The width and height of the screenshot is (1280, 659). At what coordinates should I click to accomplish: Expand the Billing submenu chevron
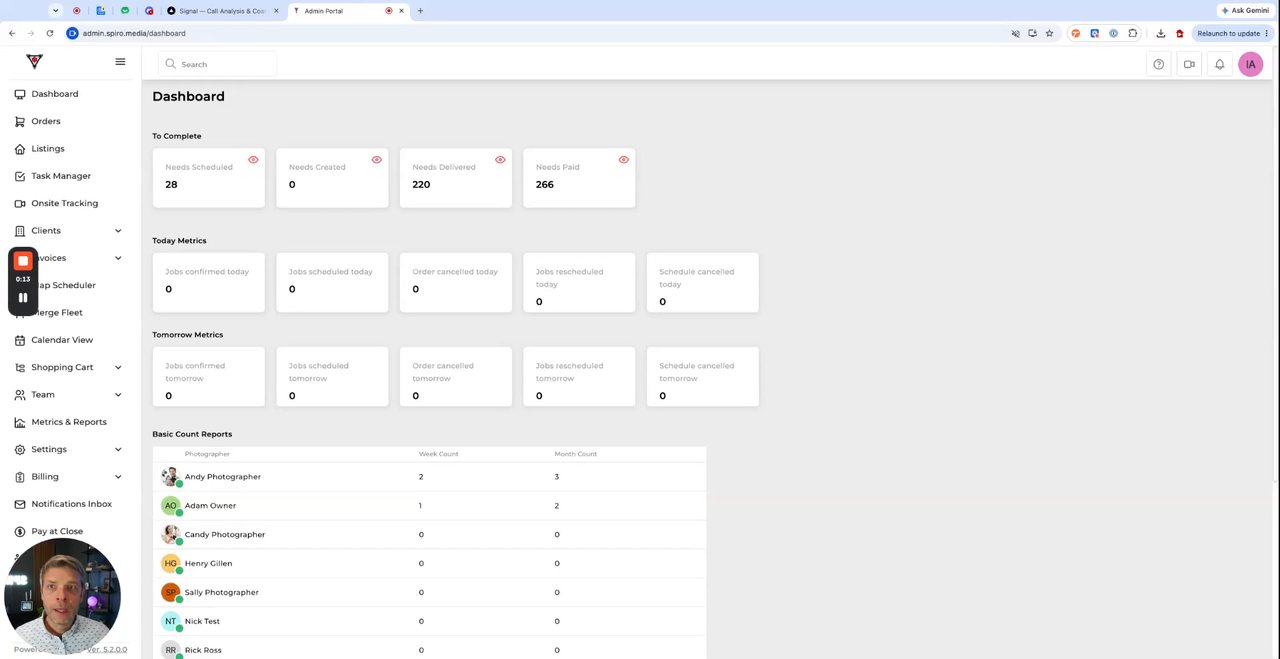click(118, 477)
